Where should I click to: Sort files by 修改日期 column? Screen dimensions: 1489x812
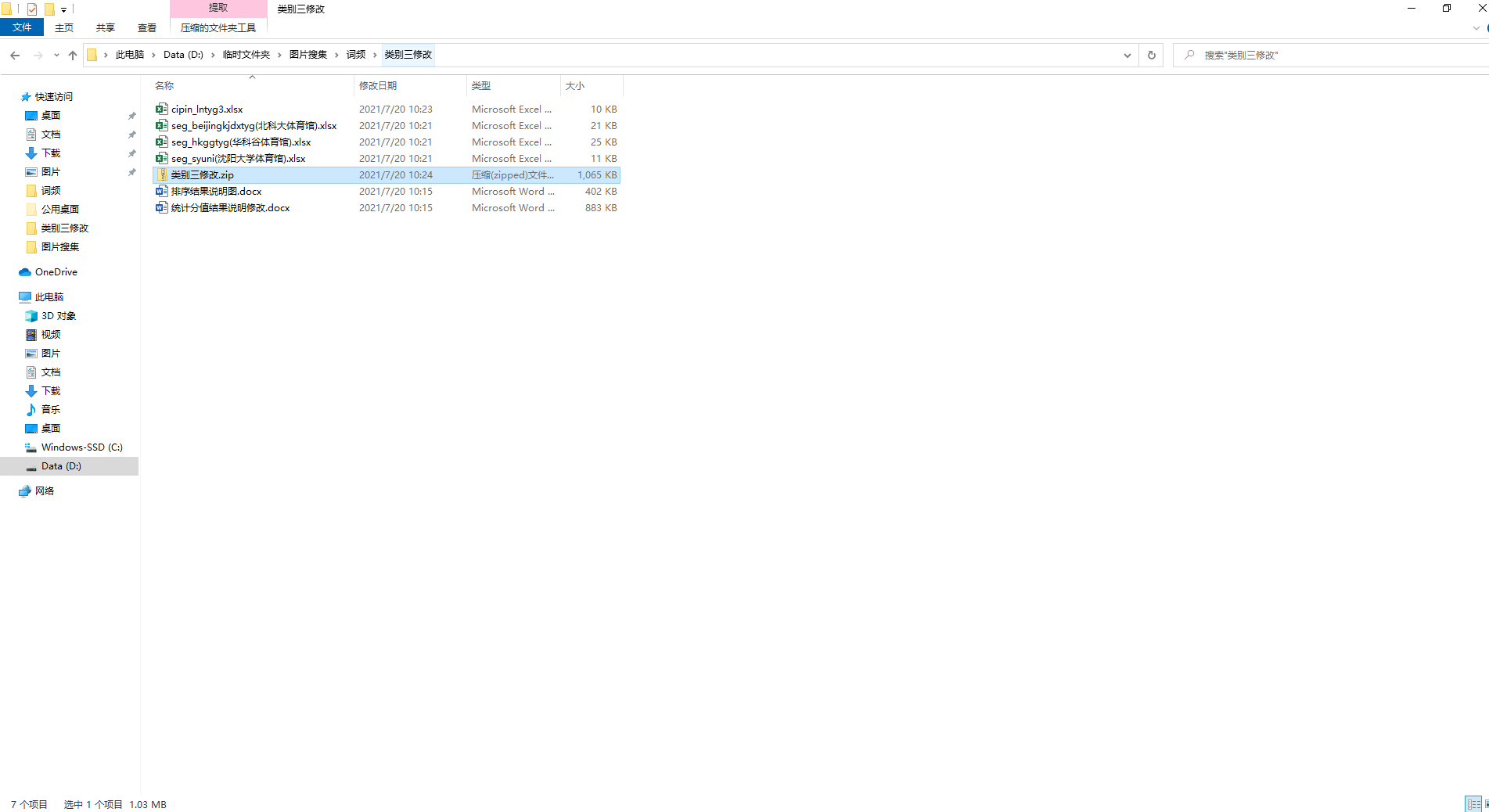378,86
